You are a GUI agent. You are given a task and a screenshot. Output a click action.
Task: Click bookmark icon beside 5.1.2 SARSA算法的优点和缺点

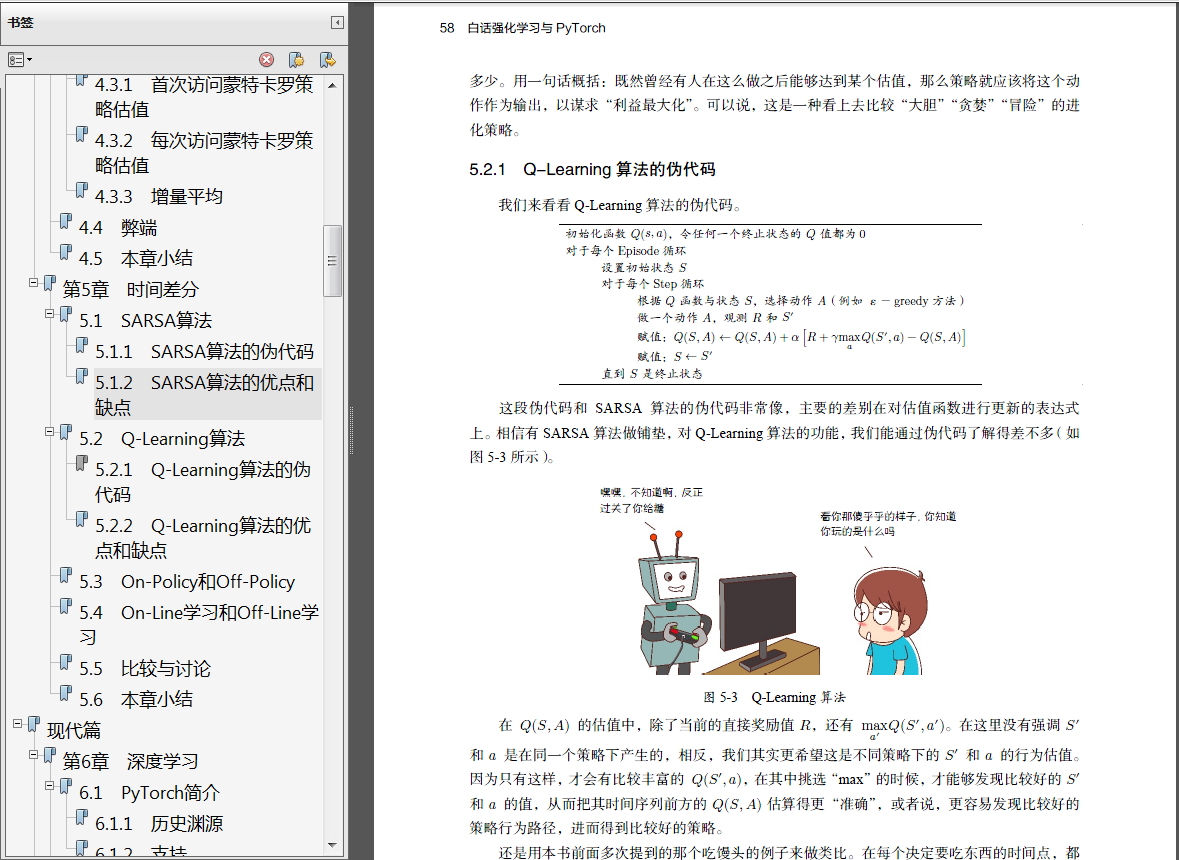point(82,377)
